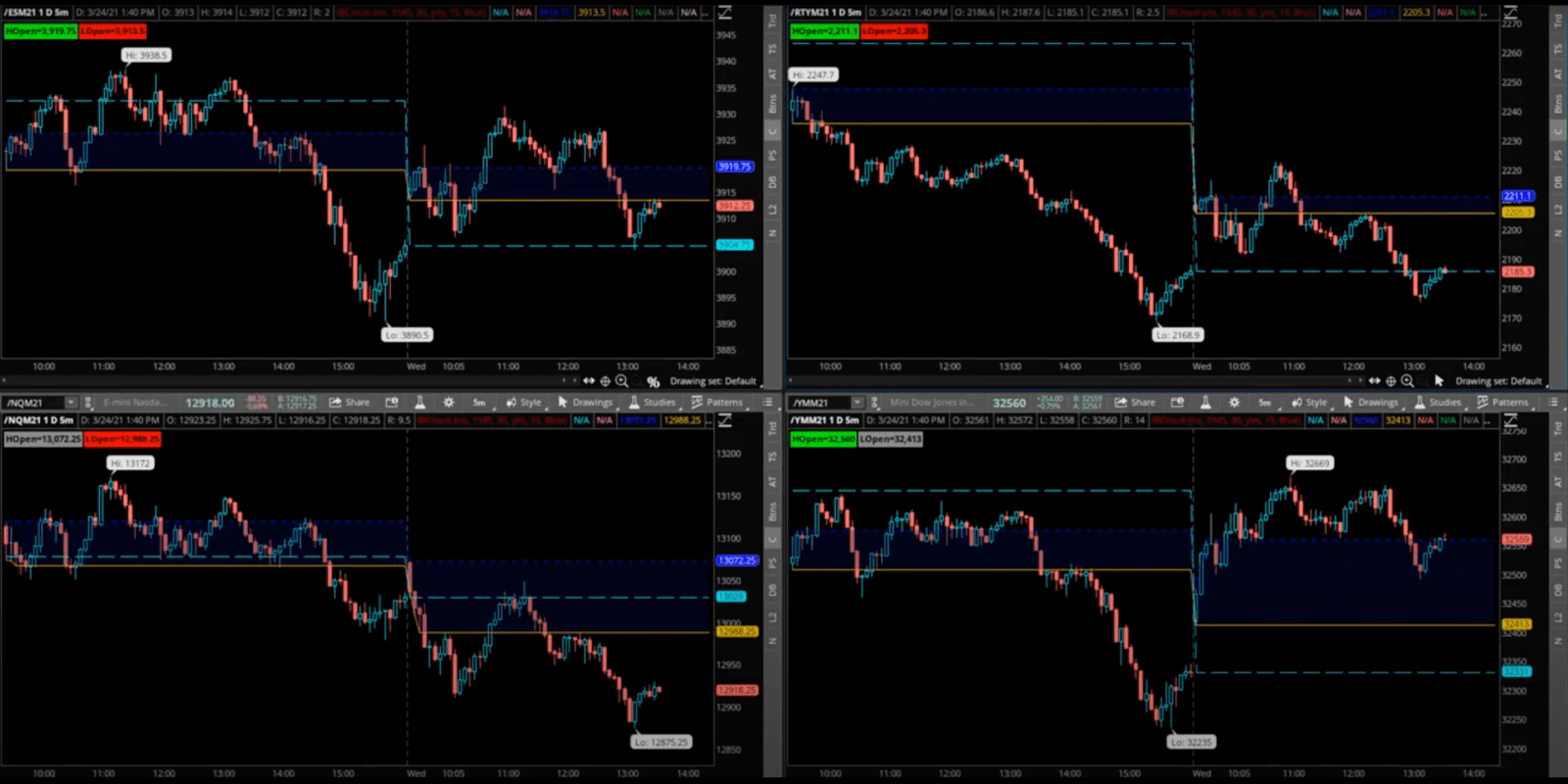Screen dimensions: 1568x784
Task: Select pointer tool under /RTYM21 chart
Action: pyautogui.click(x=1440, y=380)
